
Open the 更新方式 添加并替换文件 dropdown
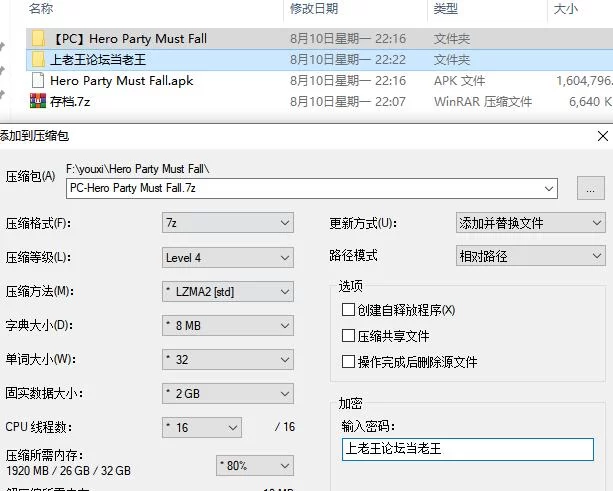(531, 223)
